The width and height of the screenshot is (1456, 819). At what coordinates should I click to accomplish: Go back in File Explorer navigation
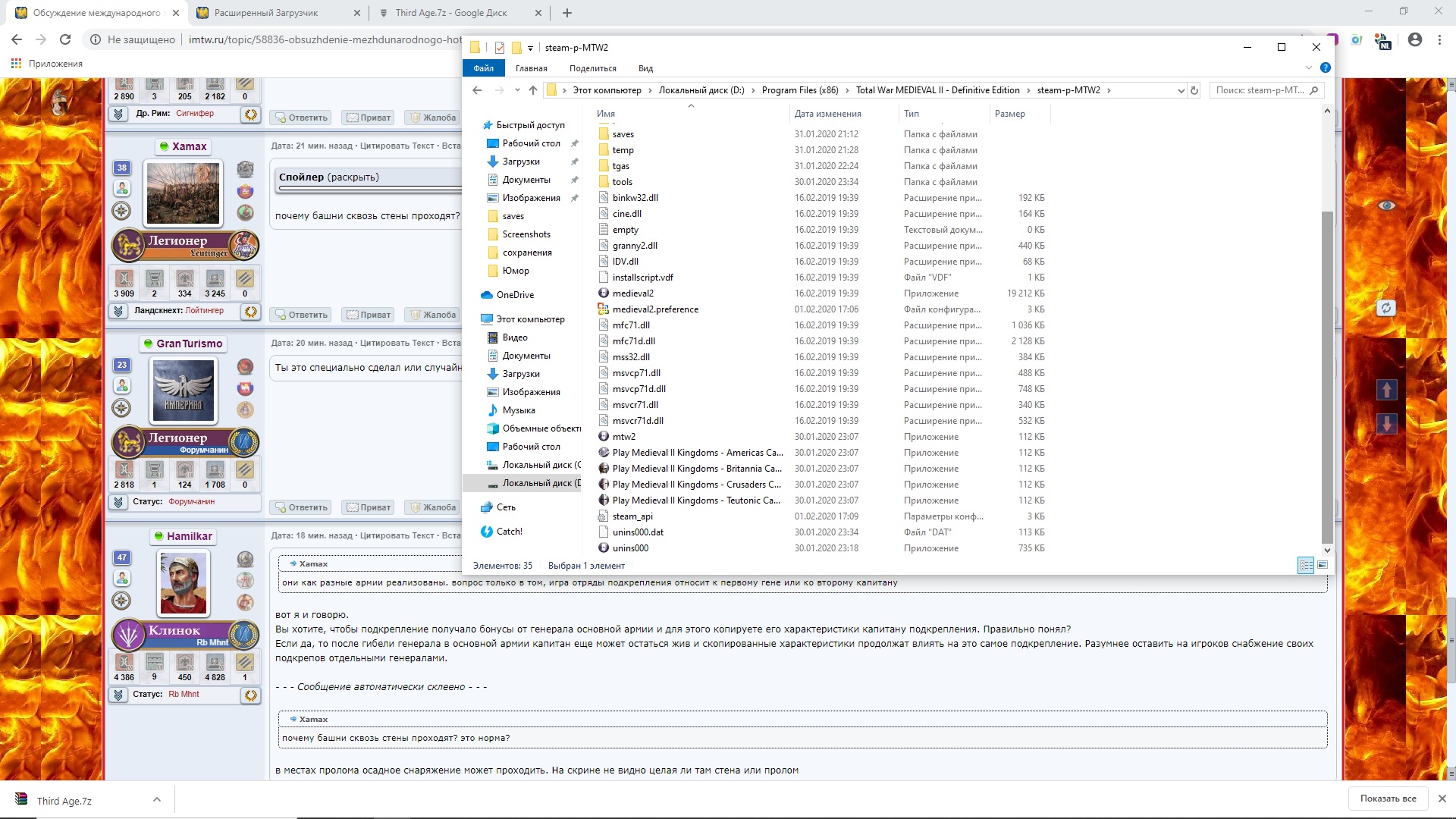[x=477, y=90]
